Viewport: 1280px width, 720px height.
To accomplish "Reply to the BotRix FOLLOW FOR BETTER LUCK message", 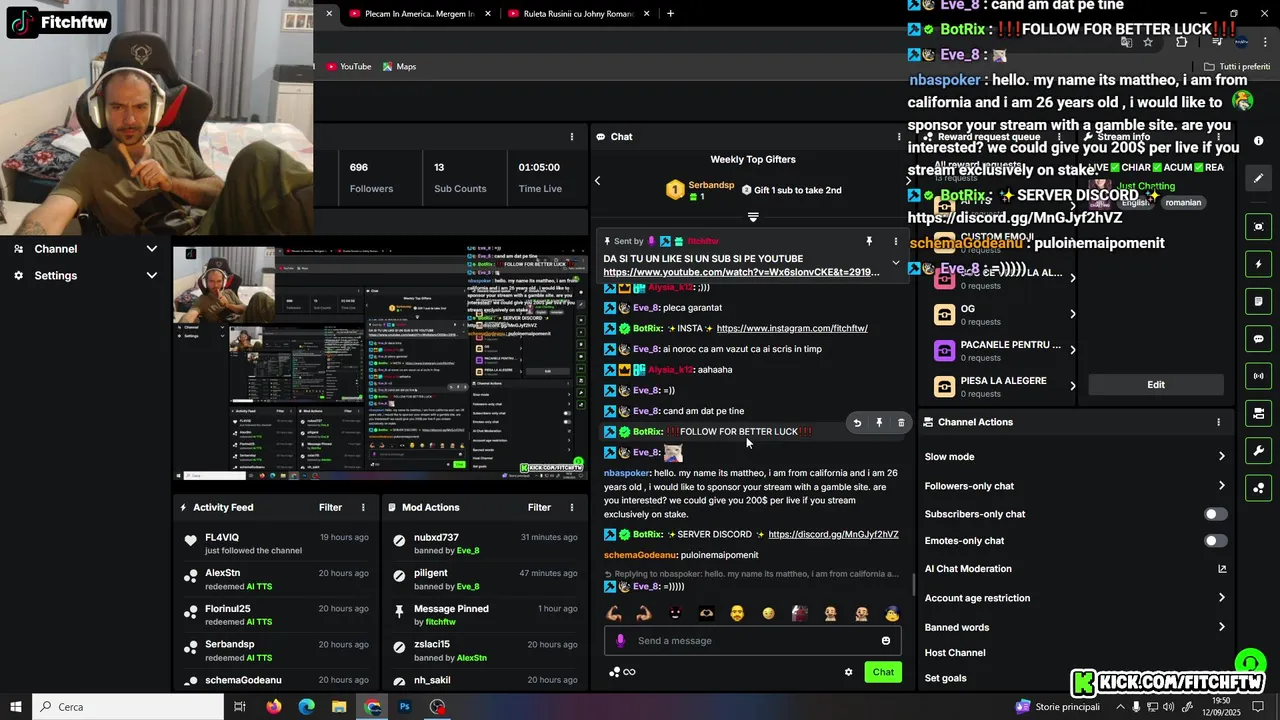I will [x=857, y=423].
